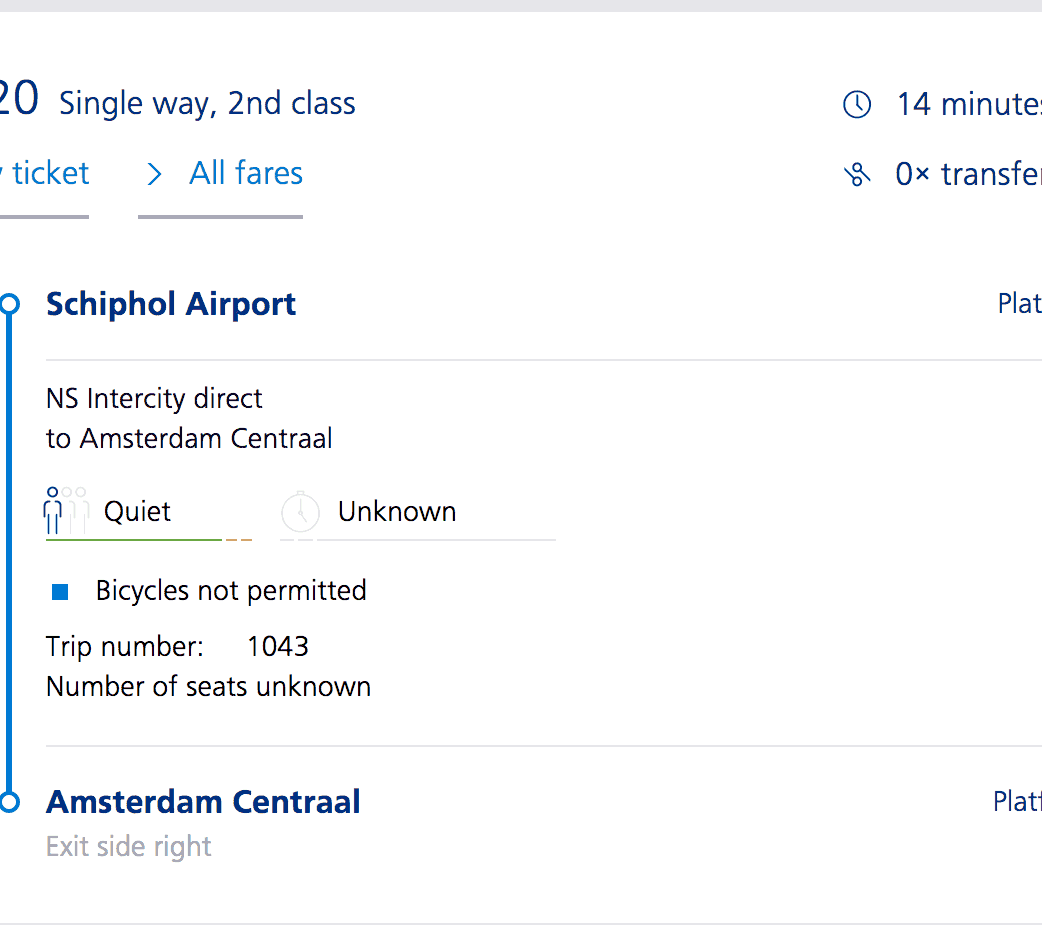
Task: Click the blue square bicycle indicator icon
Action: [60, 592]
